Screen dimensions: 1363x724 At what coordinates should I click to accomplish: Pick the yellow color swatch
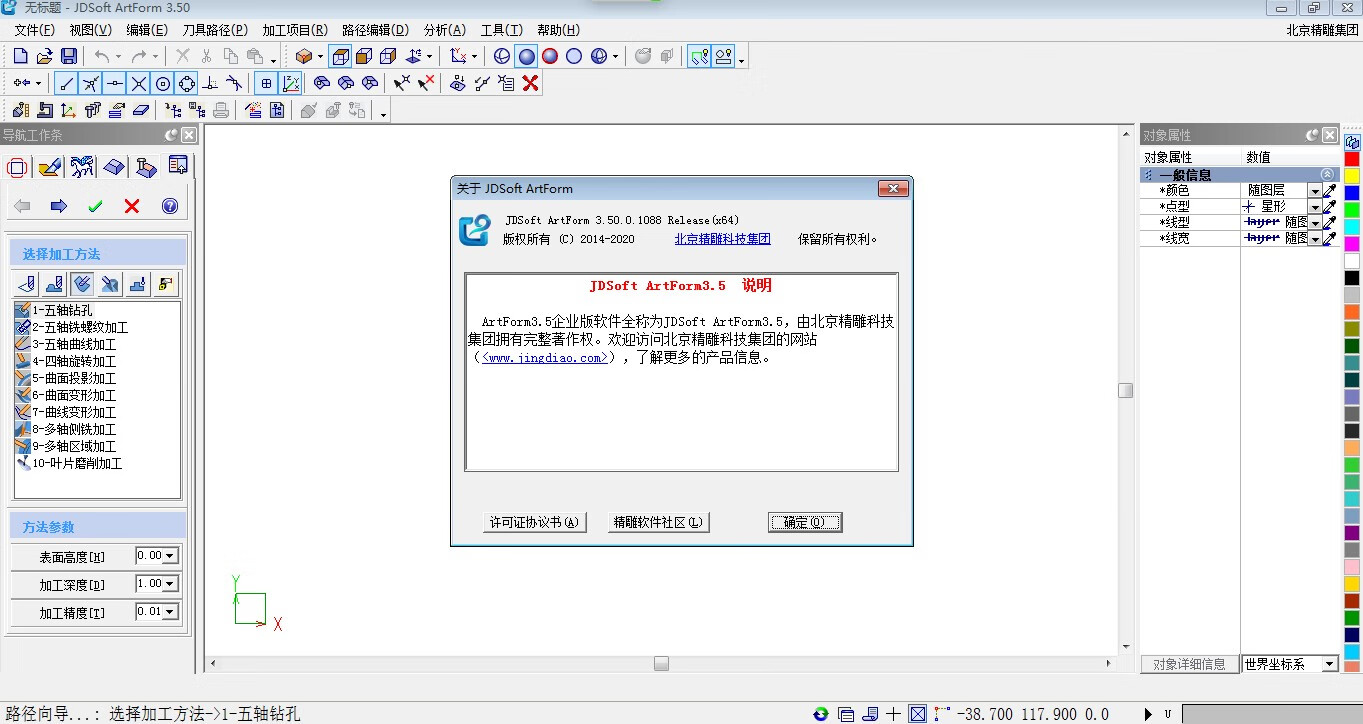[x=1352, y=176]
